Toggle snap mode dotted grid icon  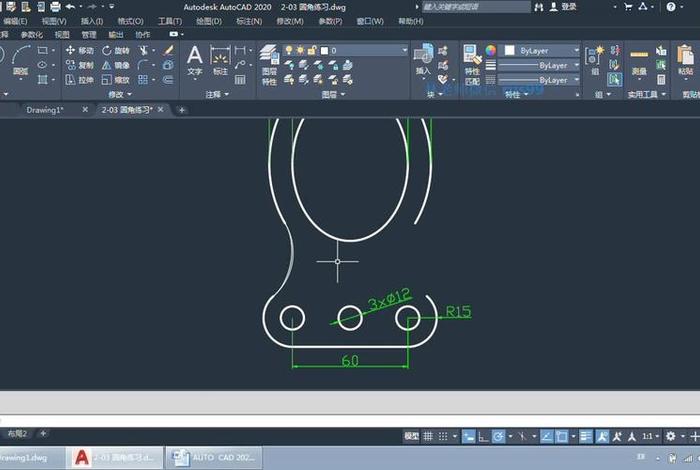443,436
